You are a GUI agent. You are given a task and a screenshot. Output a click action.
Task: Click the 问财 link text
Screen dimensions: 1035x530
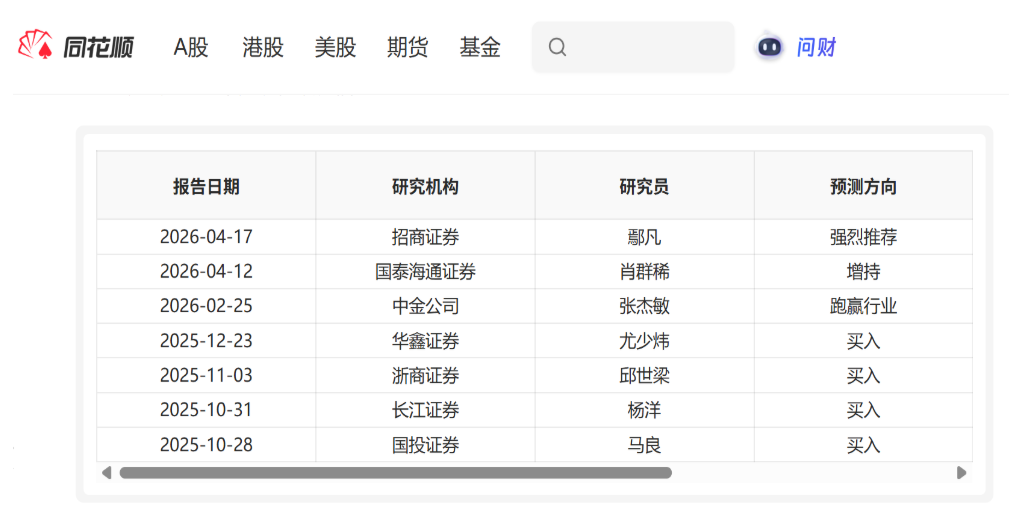tap(816, 47)
